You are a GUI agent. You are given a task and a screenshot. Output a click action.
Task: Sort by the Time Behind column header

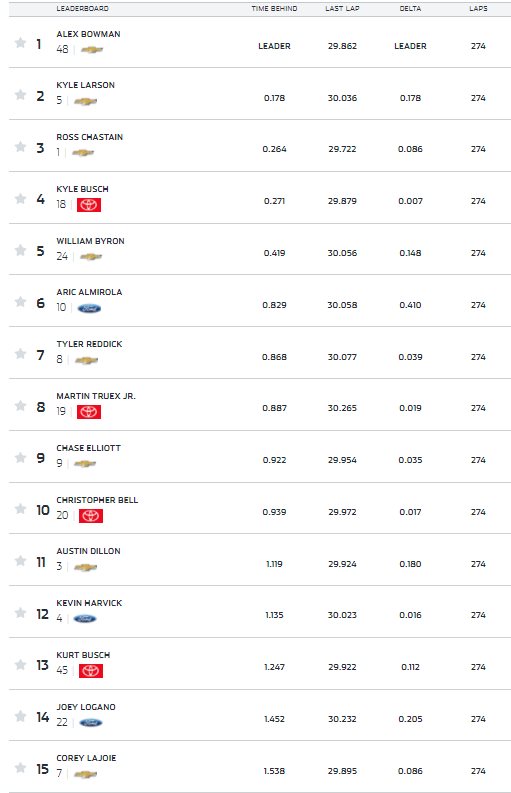point(274,9)
